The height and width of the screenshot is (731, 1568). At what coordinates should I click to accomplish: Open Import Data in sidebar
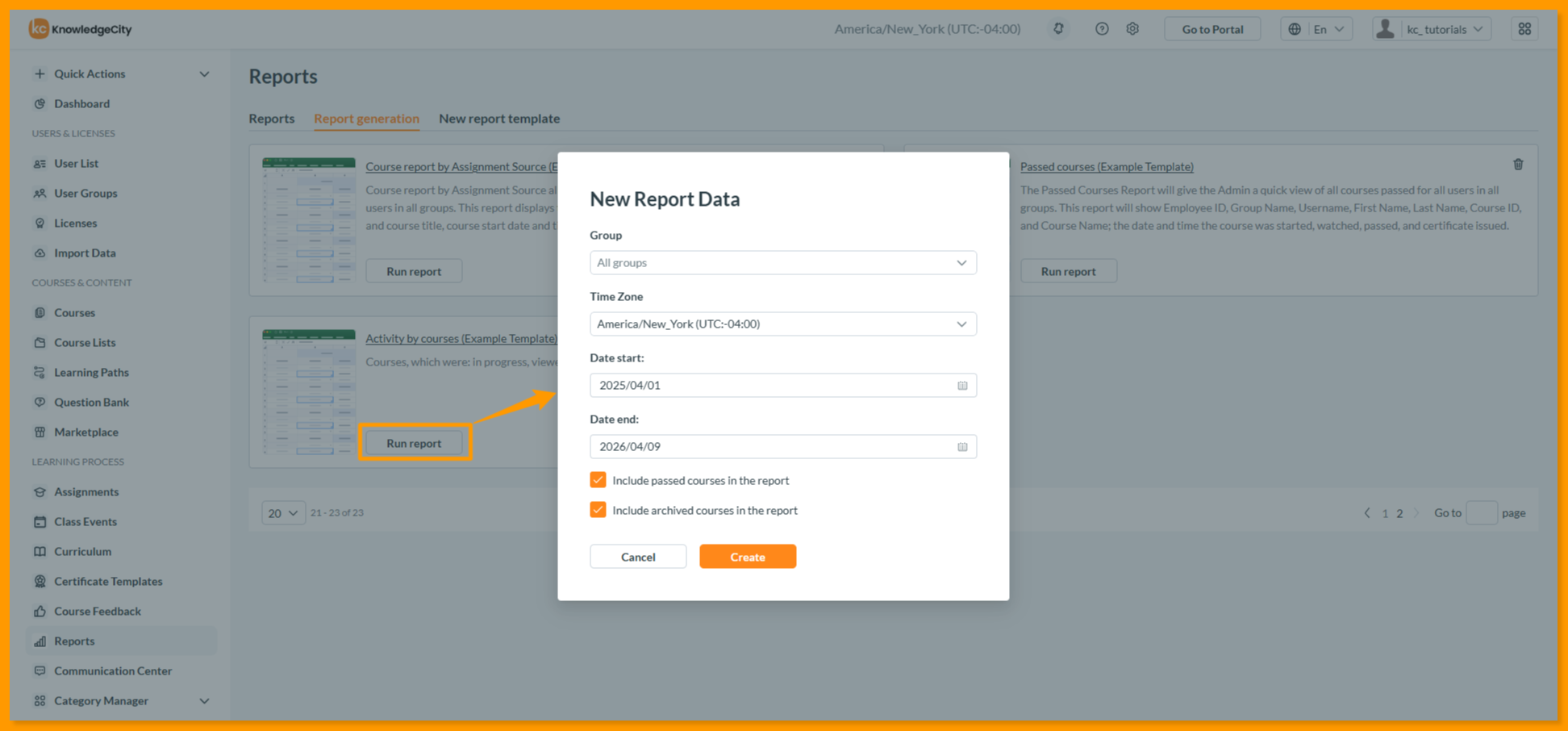(x=85, y=253)
